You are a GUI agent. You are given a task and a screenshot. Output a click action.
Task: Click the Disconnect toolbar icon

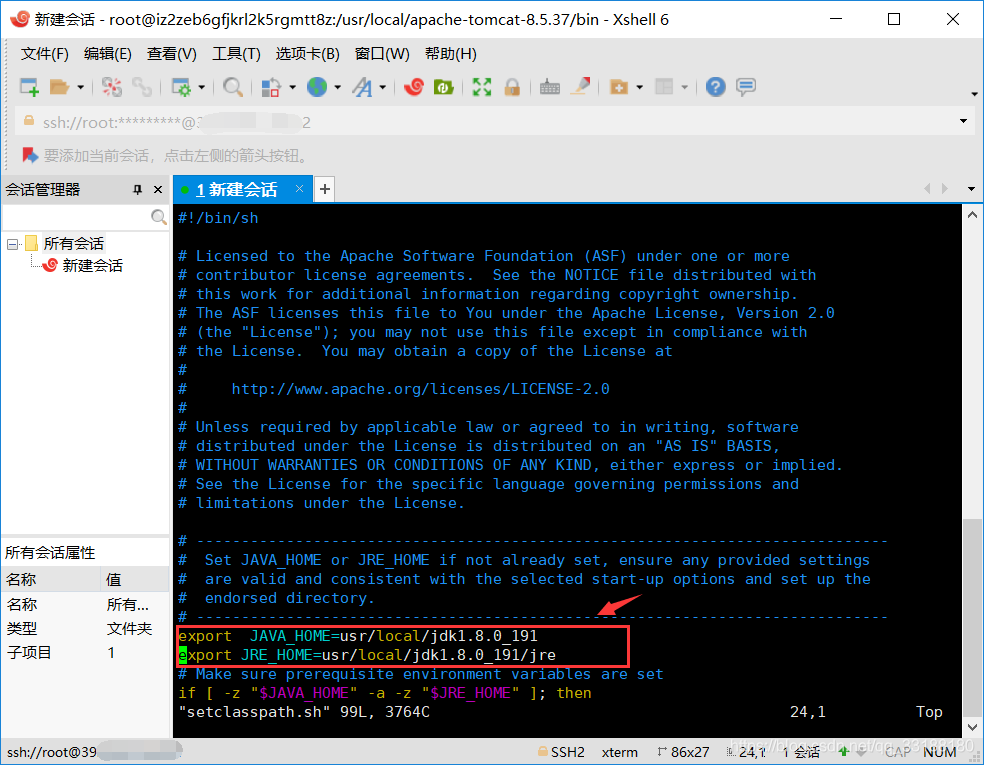click(x=112, y=87)
